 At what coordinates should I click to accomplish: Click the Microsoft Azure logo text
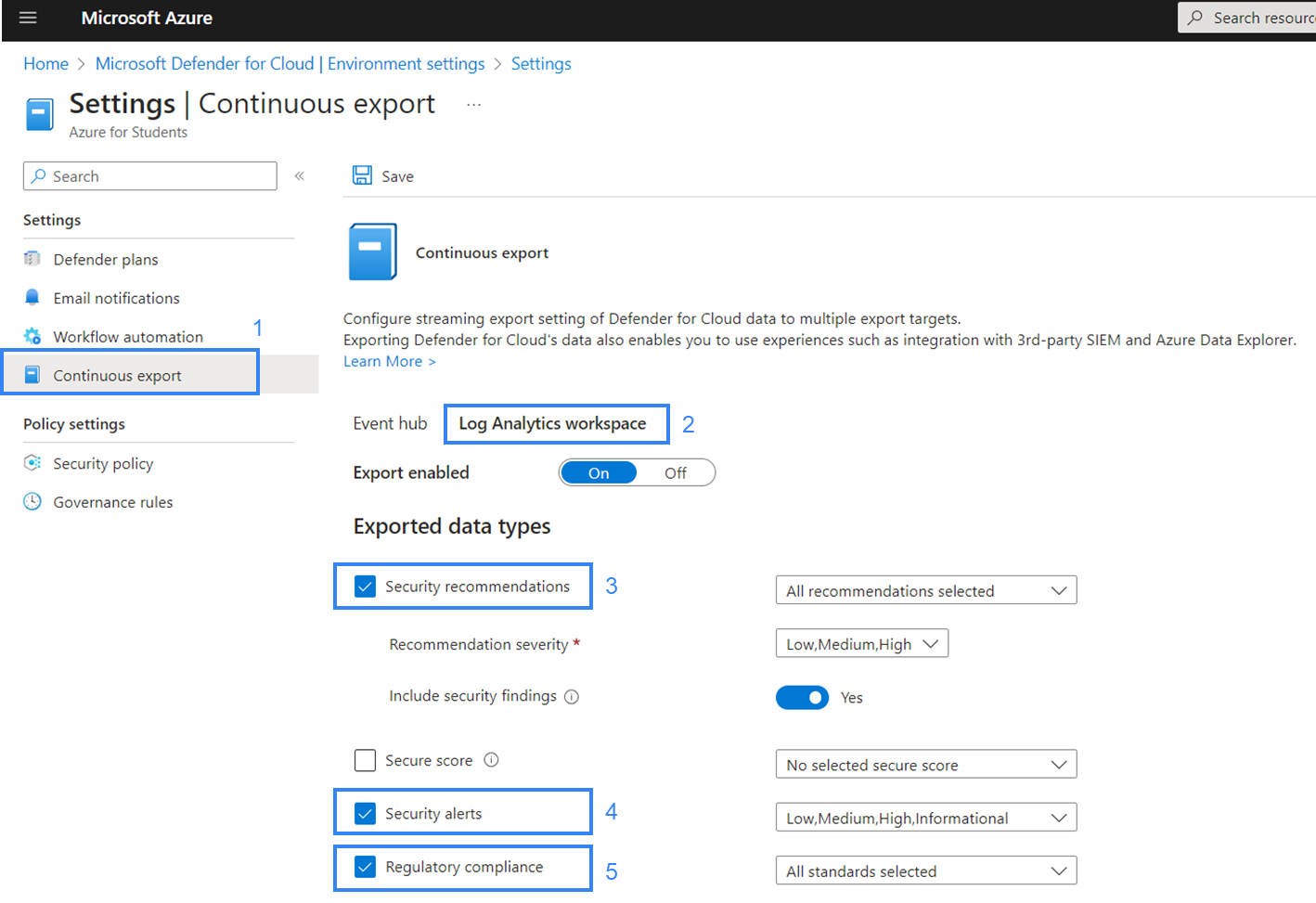pyautogui.click(x=147, y=18)
